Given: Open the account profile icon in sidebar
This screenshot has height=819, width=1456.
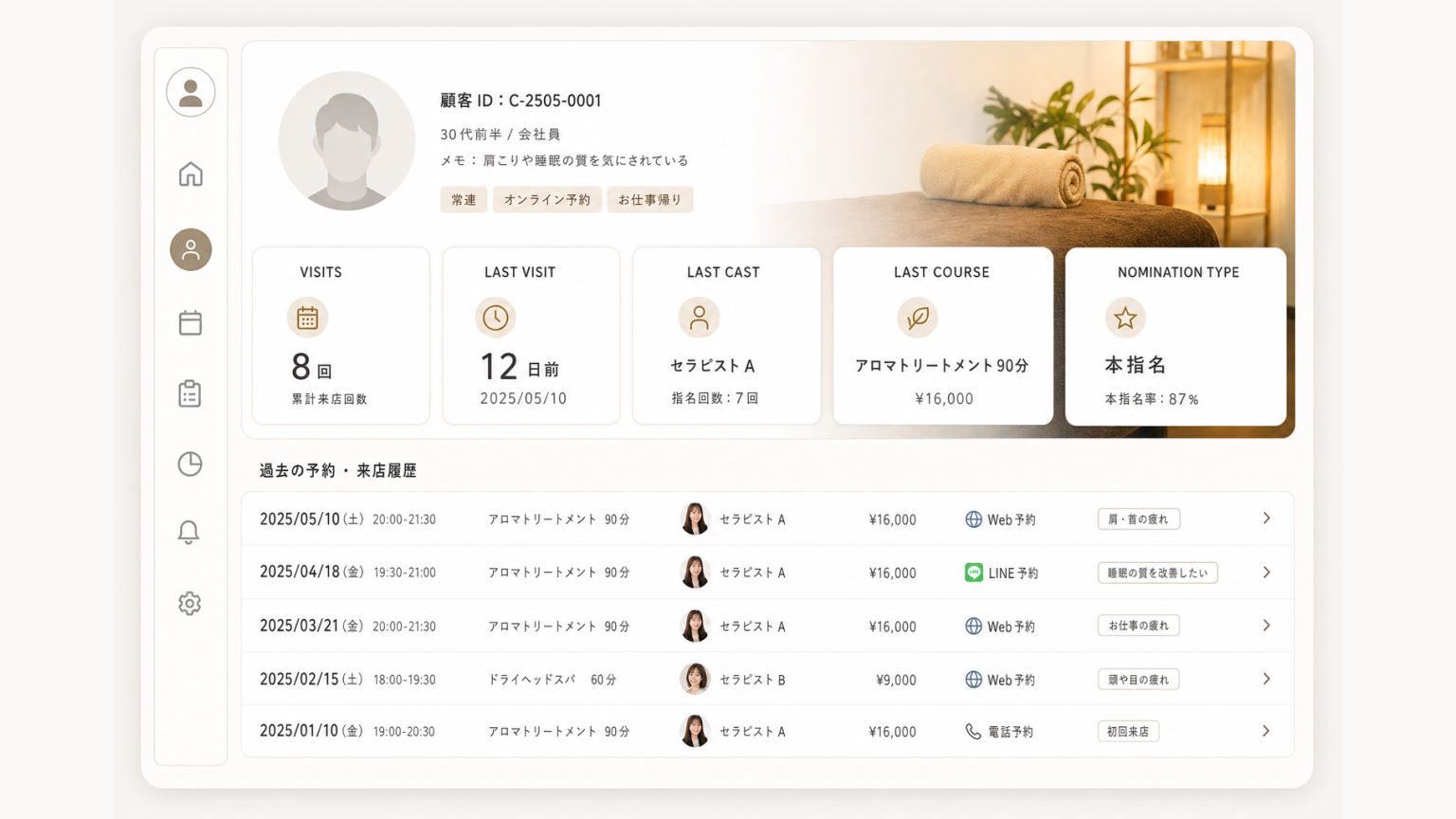Looking at the screenshot, I should click(191, 92).
